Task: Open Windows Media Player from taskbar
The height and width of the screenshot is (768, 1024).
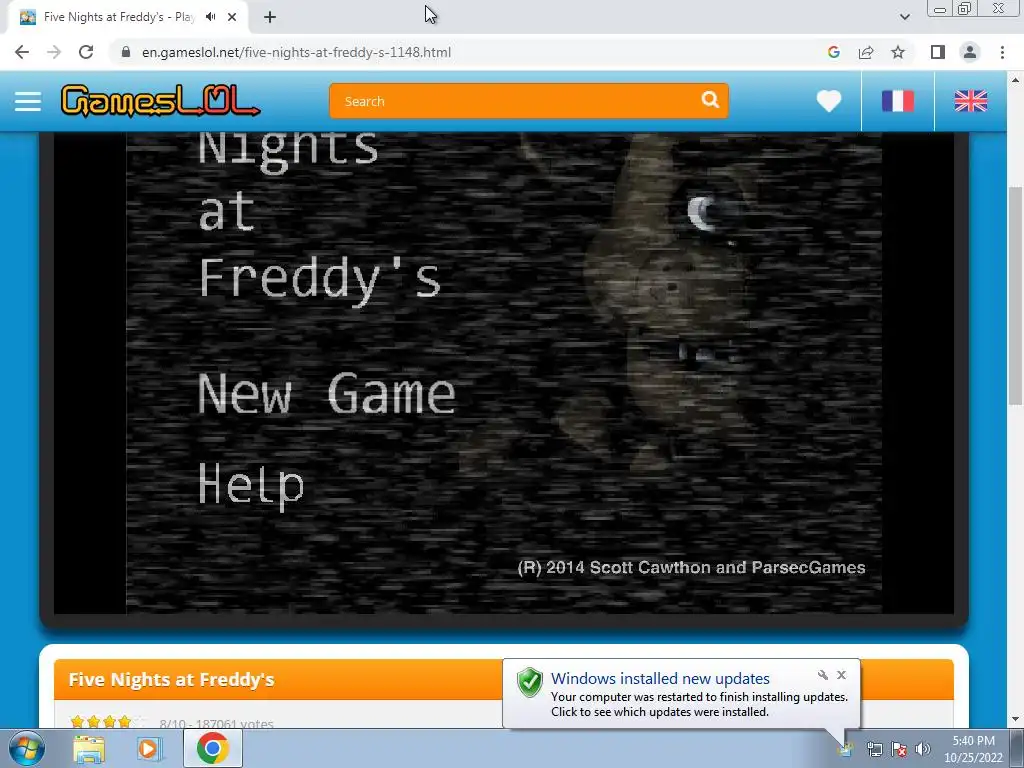Action: coord(150,749)
